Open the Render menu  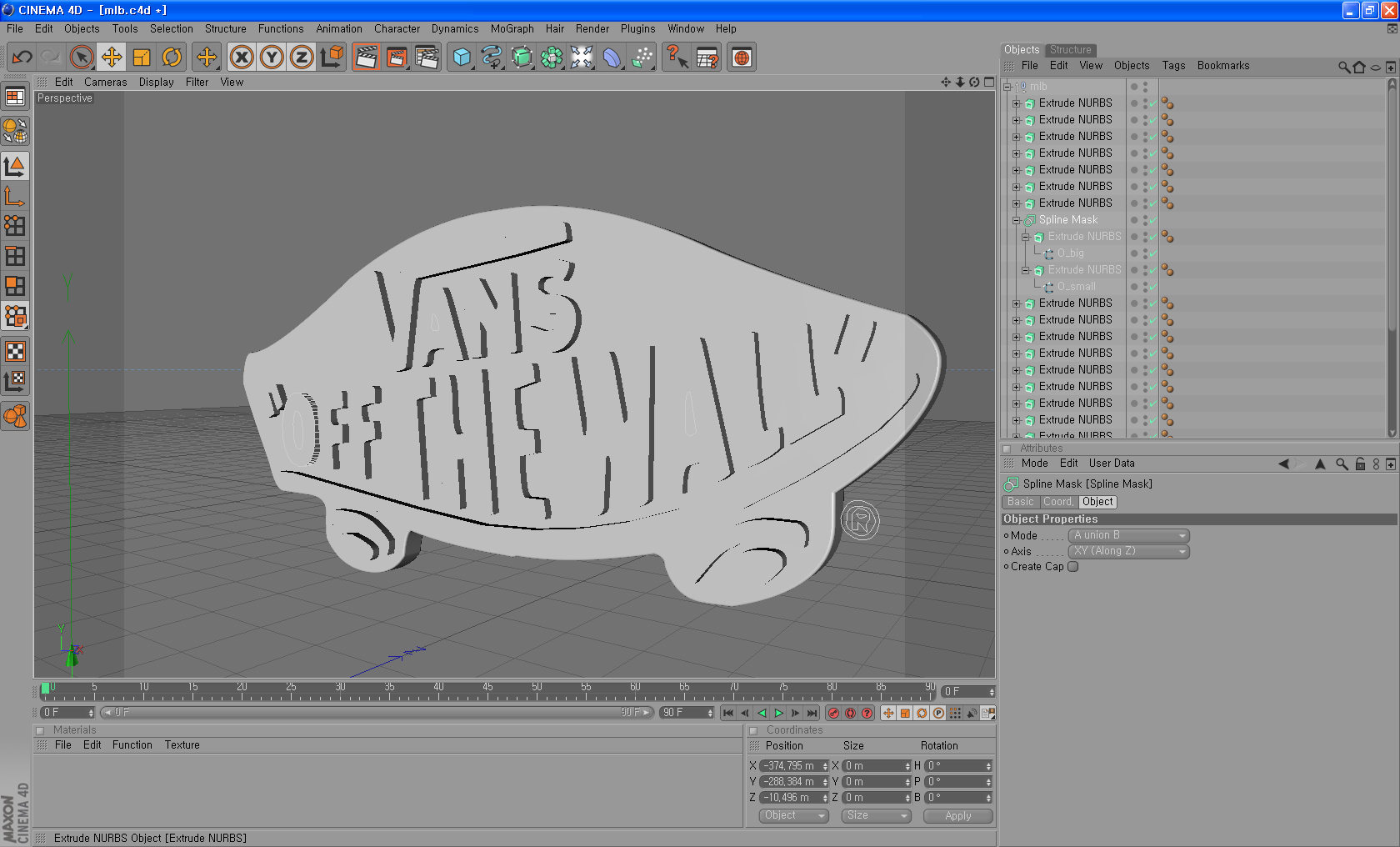point(592,28)
